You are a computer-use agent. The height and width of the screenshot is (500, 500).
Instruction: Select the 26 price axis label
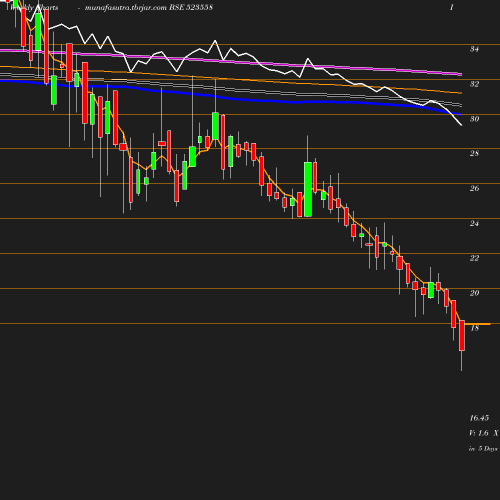tap(474, 188)
